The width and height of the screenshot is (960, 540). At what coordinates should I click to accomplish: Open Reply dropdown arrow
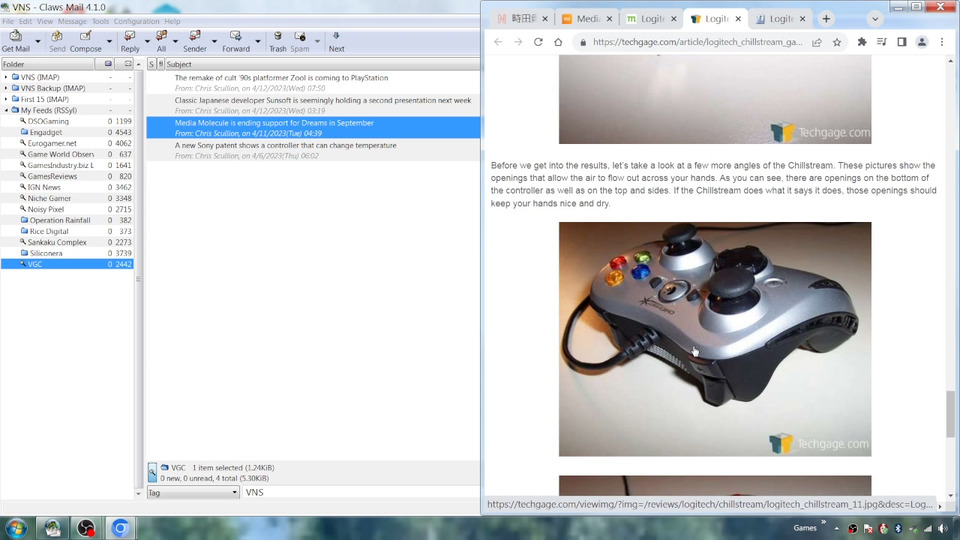(x=147, y=42)
